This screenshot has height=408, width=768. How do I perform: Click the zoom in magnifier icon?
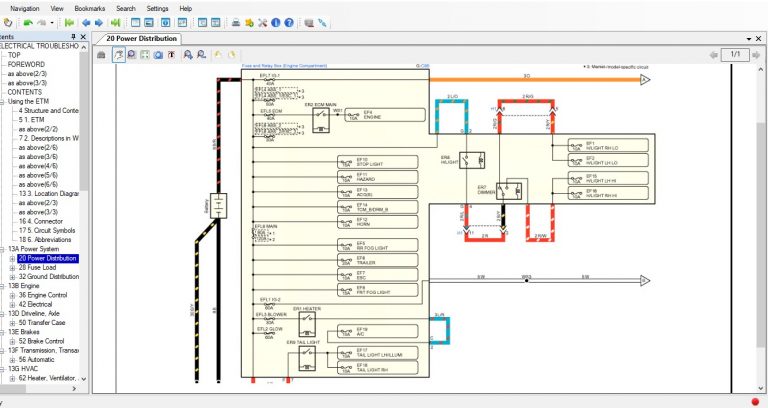(x=188, y=55)
